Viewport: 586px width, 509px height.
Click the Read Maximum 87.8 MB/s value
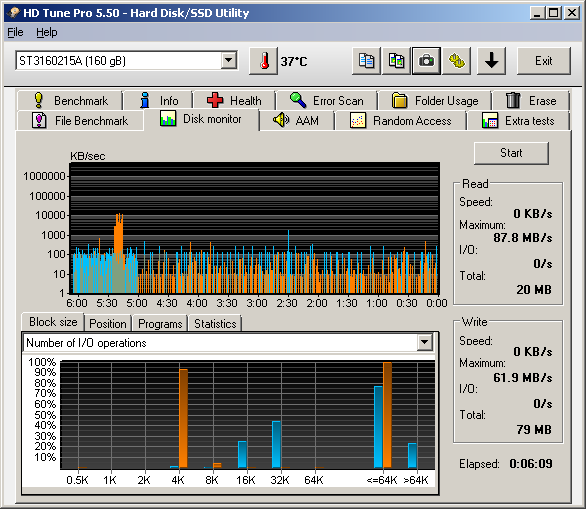(x=522, y=237)
